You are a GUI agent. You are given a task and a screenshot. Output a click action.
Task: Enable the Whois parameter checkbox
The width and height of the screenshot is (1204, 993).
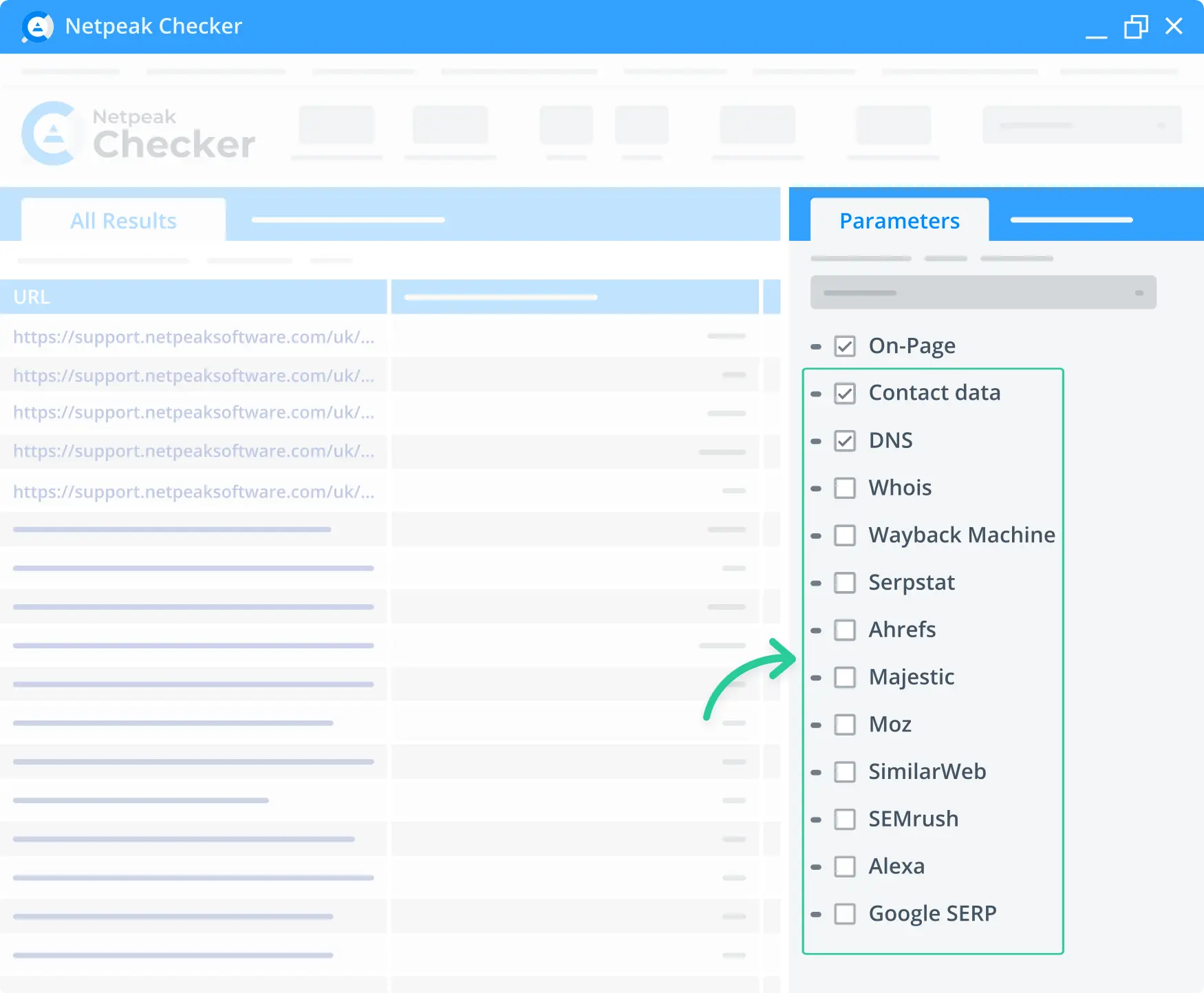click(845, 488)
